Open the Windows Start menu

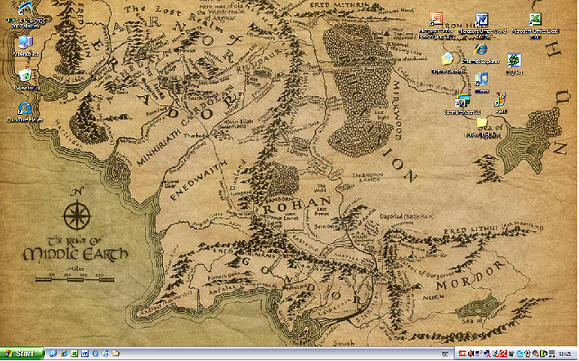[x=22, y=353]
